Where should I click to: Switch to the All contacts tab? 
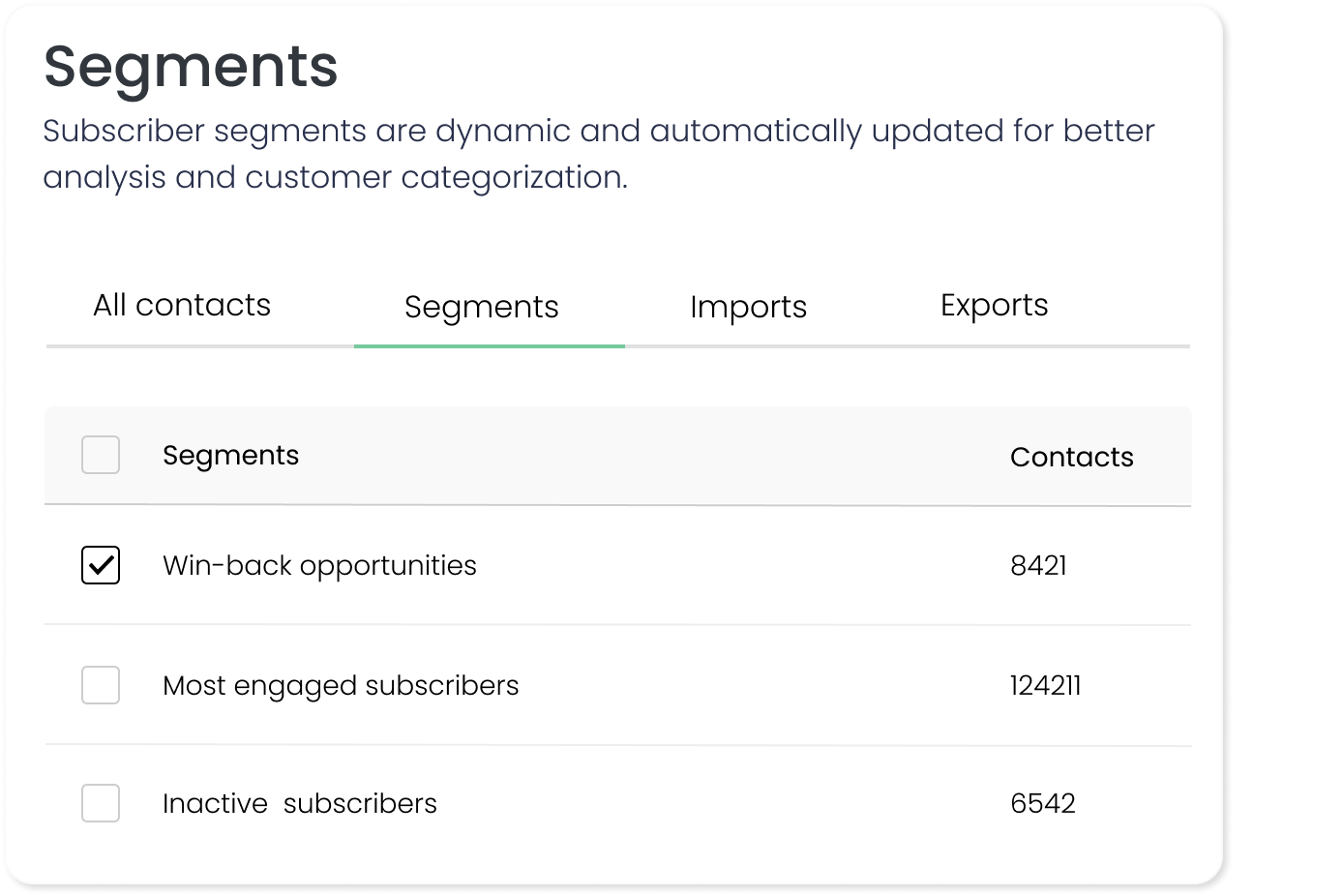[182, 306]
